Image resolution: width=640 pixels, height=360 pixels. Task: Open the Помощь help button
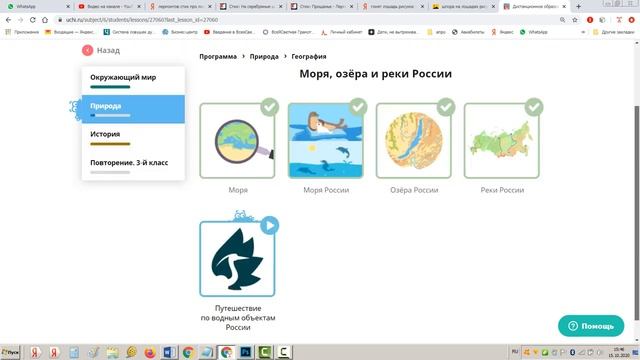[x=591, y=326]
